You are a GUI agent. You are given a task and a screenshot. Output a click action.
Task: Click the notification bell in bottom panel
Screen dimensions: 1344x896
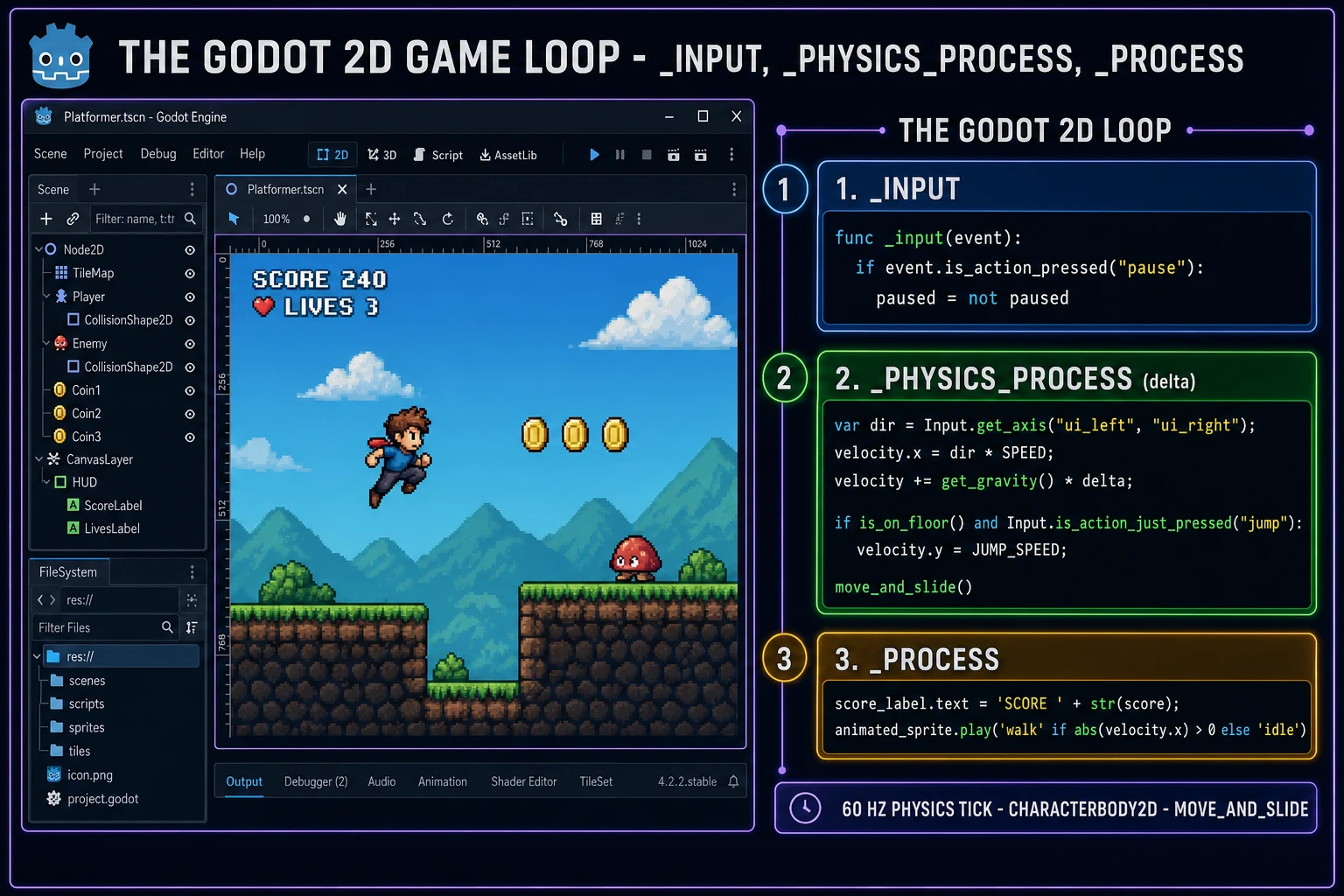point(733,781)
